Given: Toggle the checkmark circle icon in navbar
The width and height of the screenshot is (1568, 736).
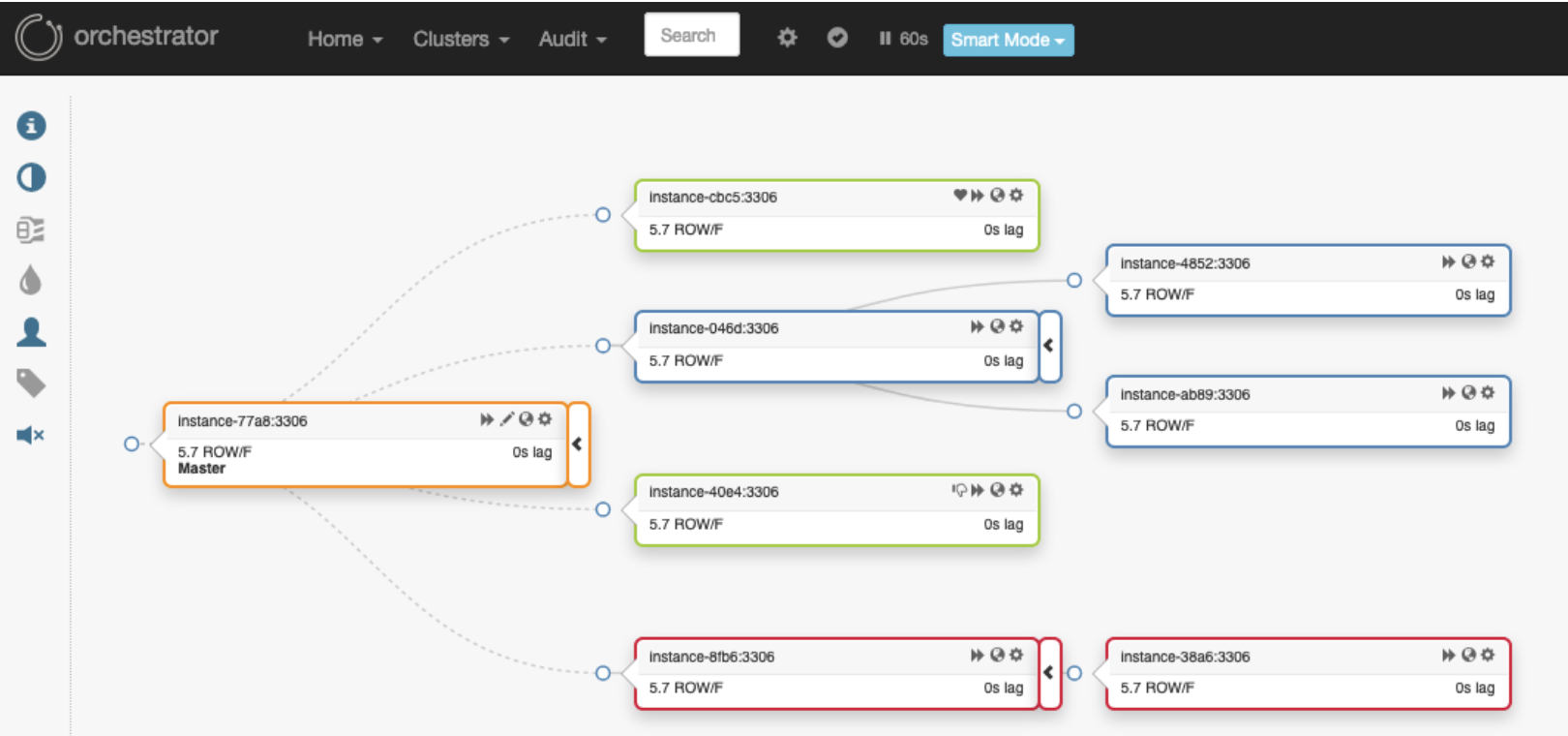Looking at the screenshot, I should point(837,38).
